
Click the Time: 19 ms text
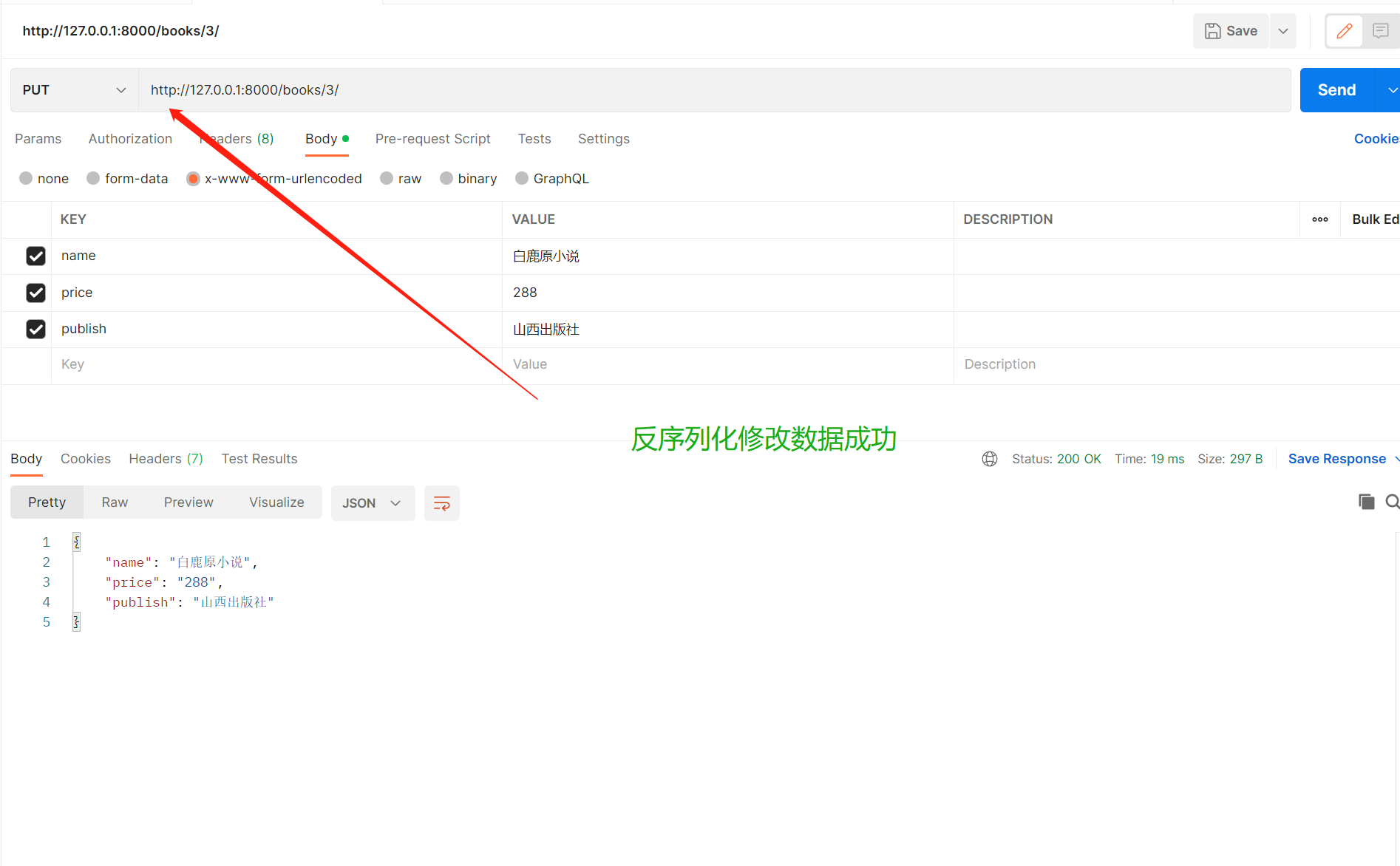[1149, 459]
